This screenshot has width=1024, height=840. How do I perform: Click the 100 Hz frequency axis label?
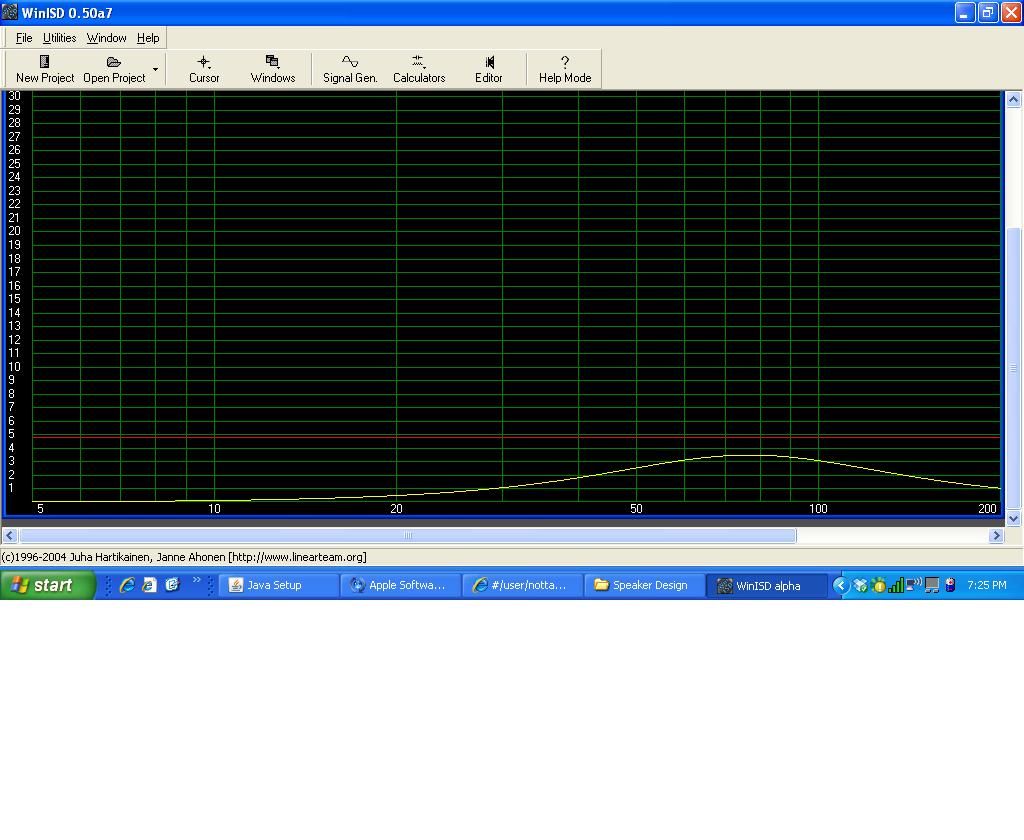(818, 509)
